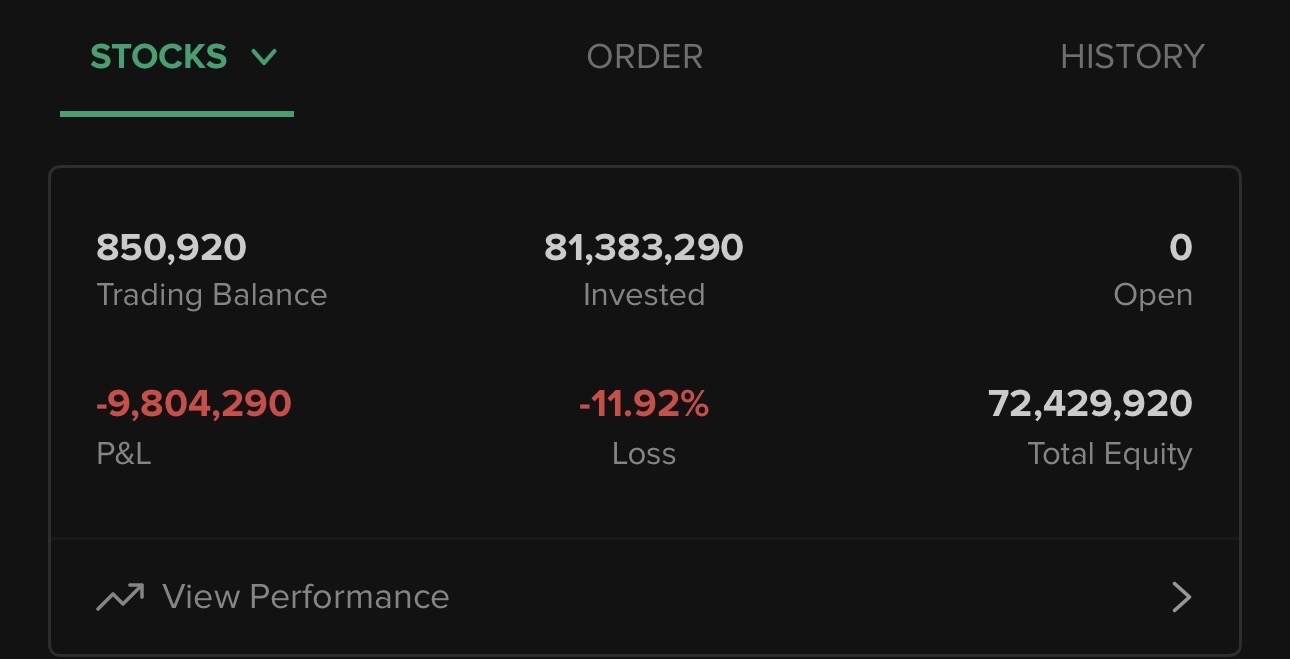The width and height of the screenshot is (1290, 659).
Task: Tap the Trading Balance label
Action: pyautogui.click(x=211, y=295)
